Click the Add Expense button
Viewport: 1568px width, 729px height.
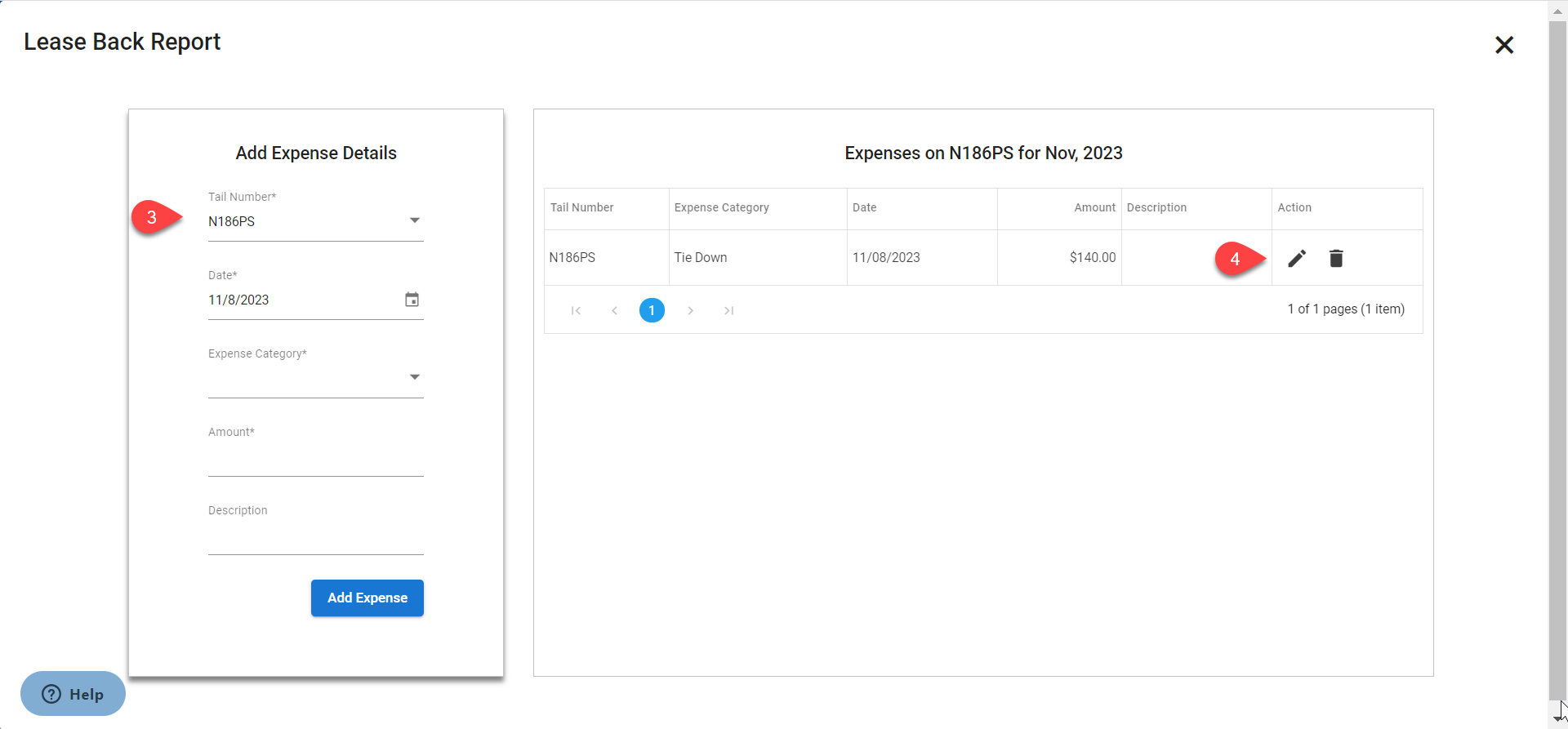[367, 598]
